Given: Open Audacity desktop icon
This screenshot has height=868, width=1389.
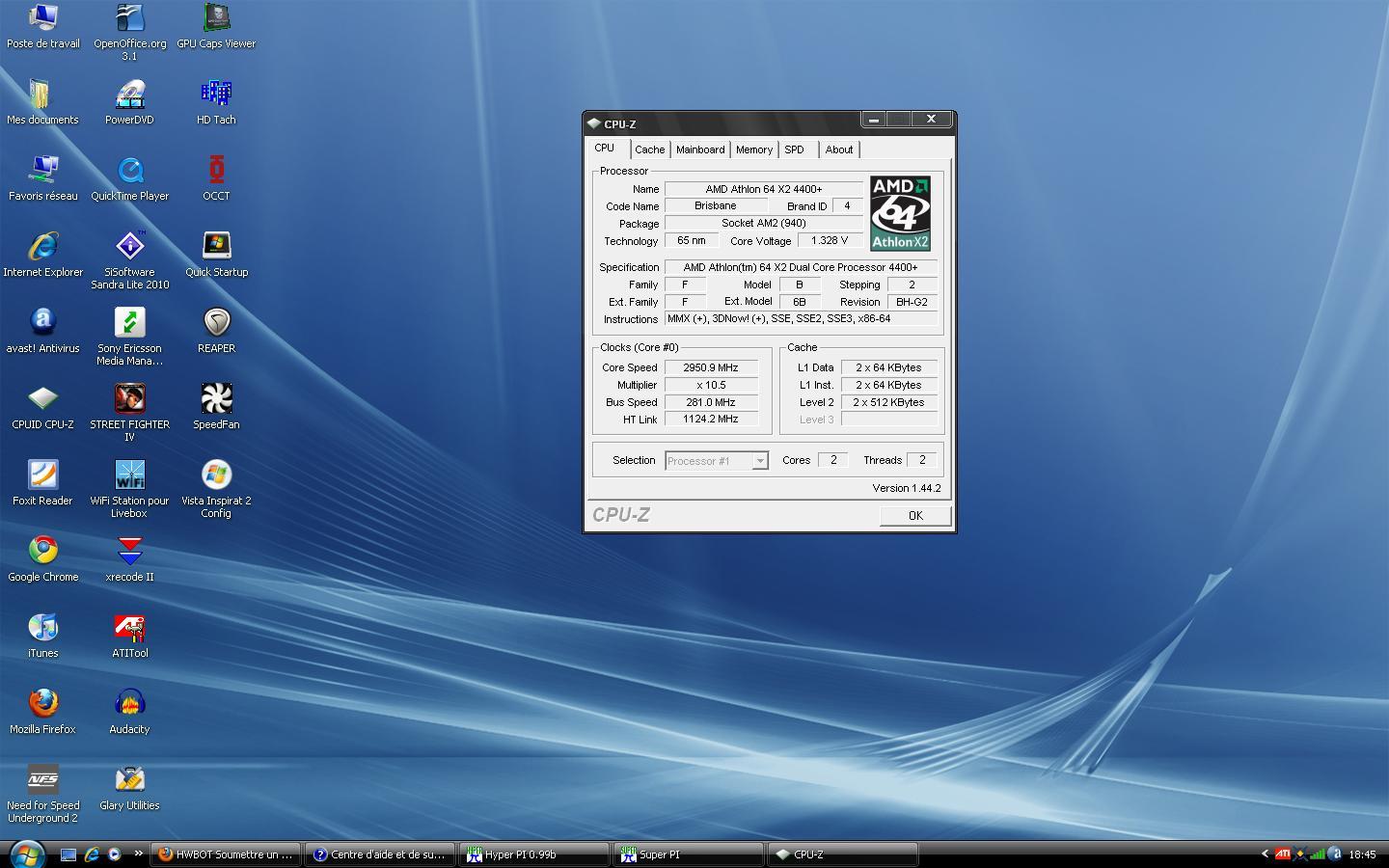Looking at the screenshot, I should coord(129,712).
